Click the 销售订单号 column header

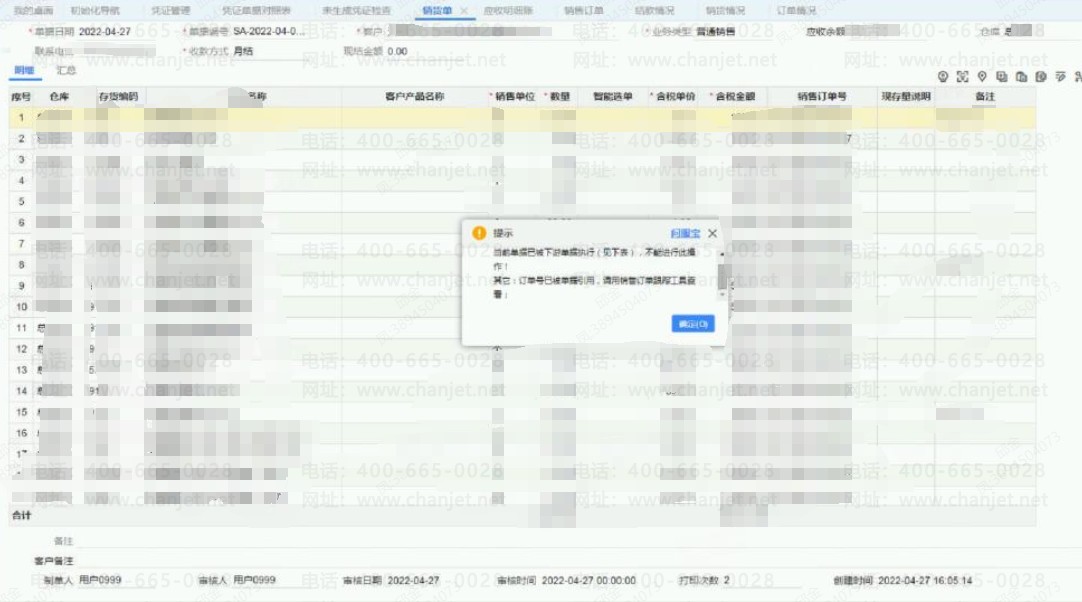821,97
